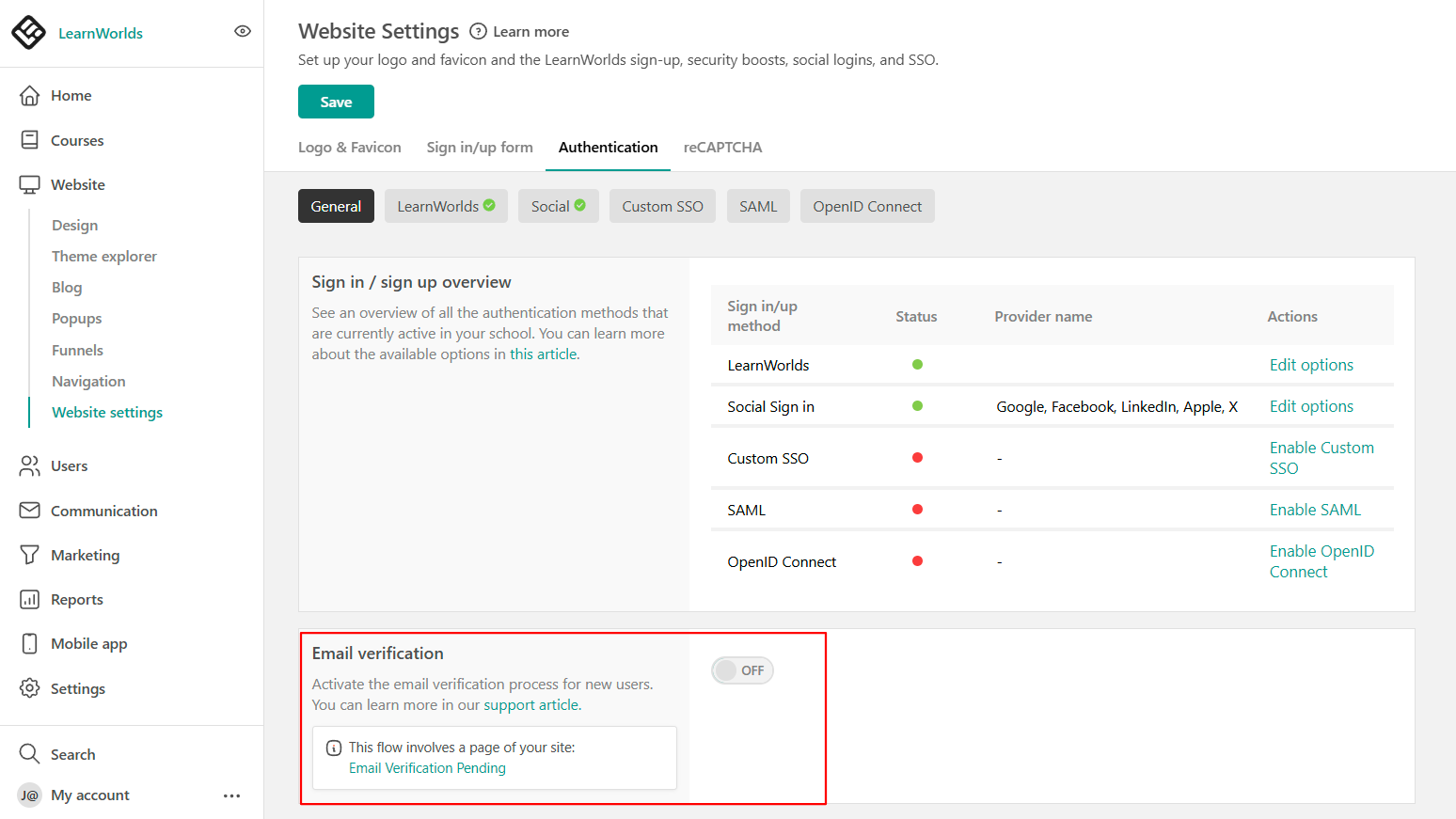Image resolution: width=1456 pixels, height=819 pixels.
Task: Click Enable OpenID Connect link
Action: 1321,561
